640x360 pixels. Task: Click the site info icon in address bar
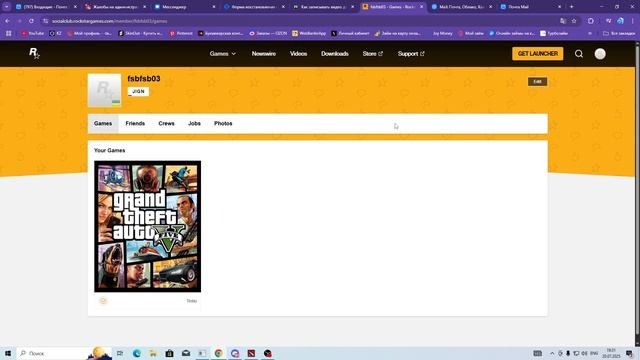[x=46, y=21]
